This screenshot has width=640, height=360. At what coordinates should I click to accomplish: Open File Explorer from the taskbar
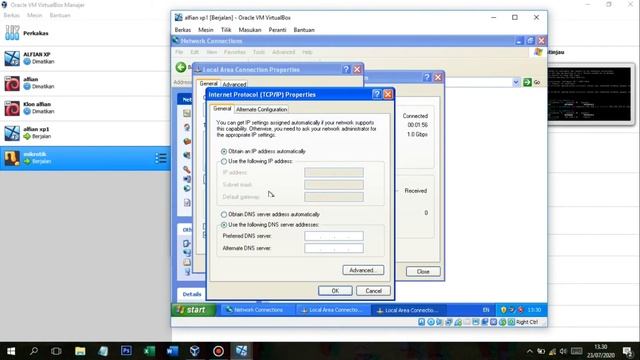pos(80,351)
